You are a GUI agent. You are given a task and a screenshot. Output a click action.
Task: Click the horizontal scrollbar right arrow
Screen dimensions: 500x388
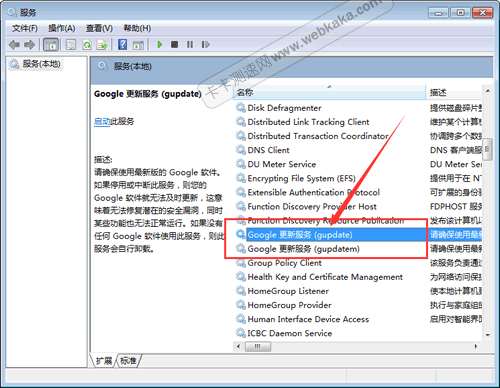[x=476, y=347]
